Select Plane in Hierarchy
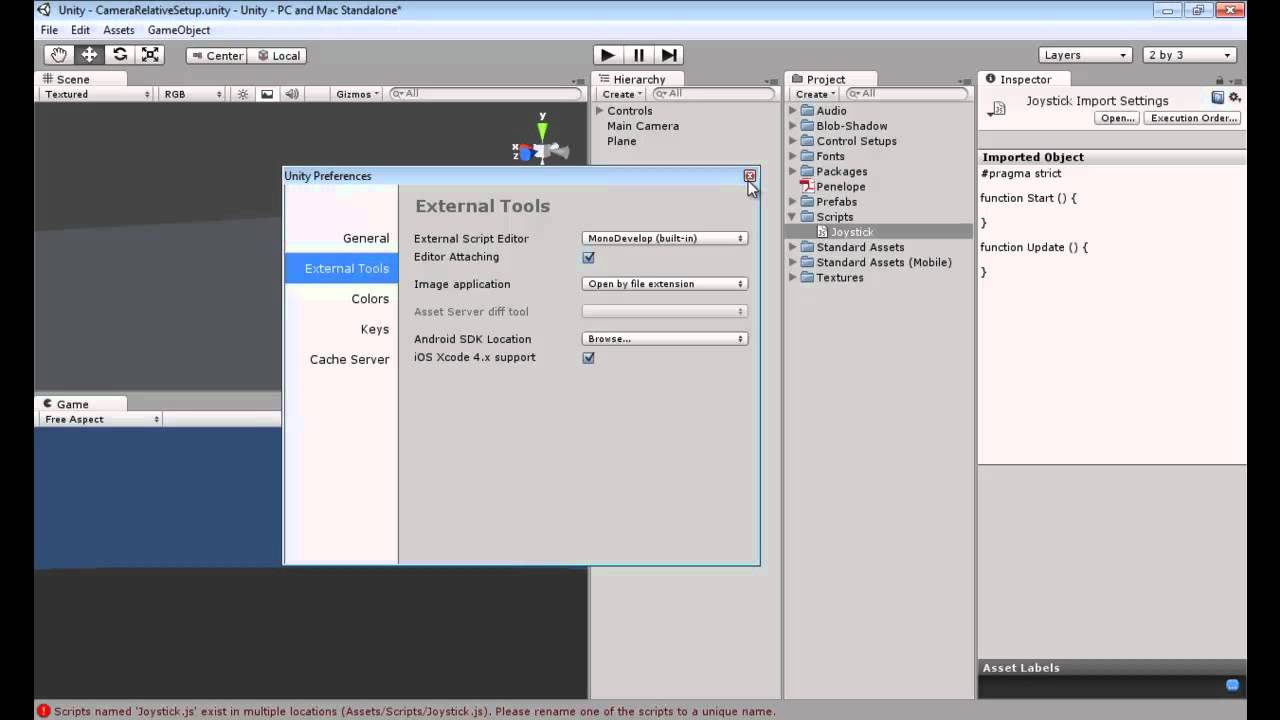Image resolution: width=1280 pixels, height=720 pixels. click(x=622, y=141)
